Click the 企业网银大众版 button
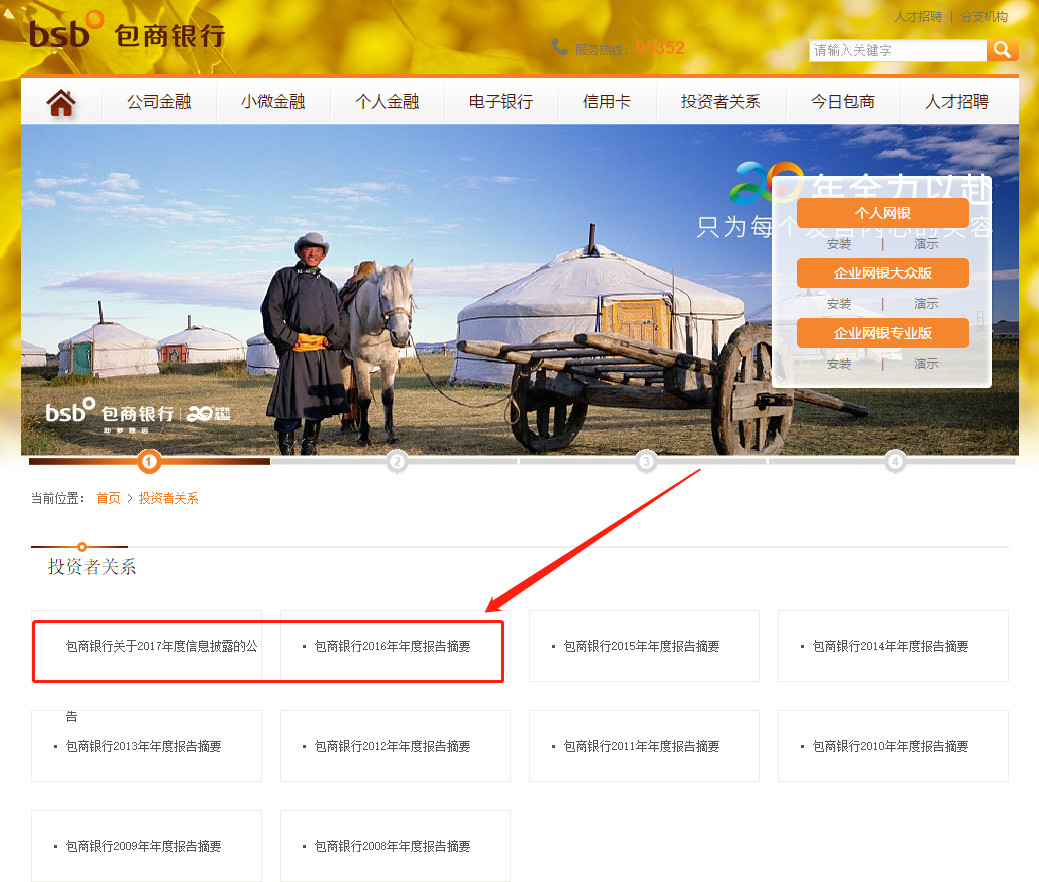This screenshot has height=882, width=1039. [x=882, y=273]
